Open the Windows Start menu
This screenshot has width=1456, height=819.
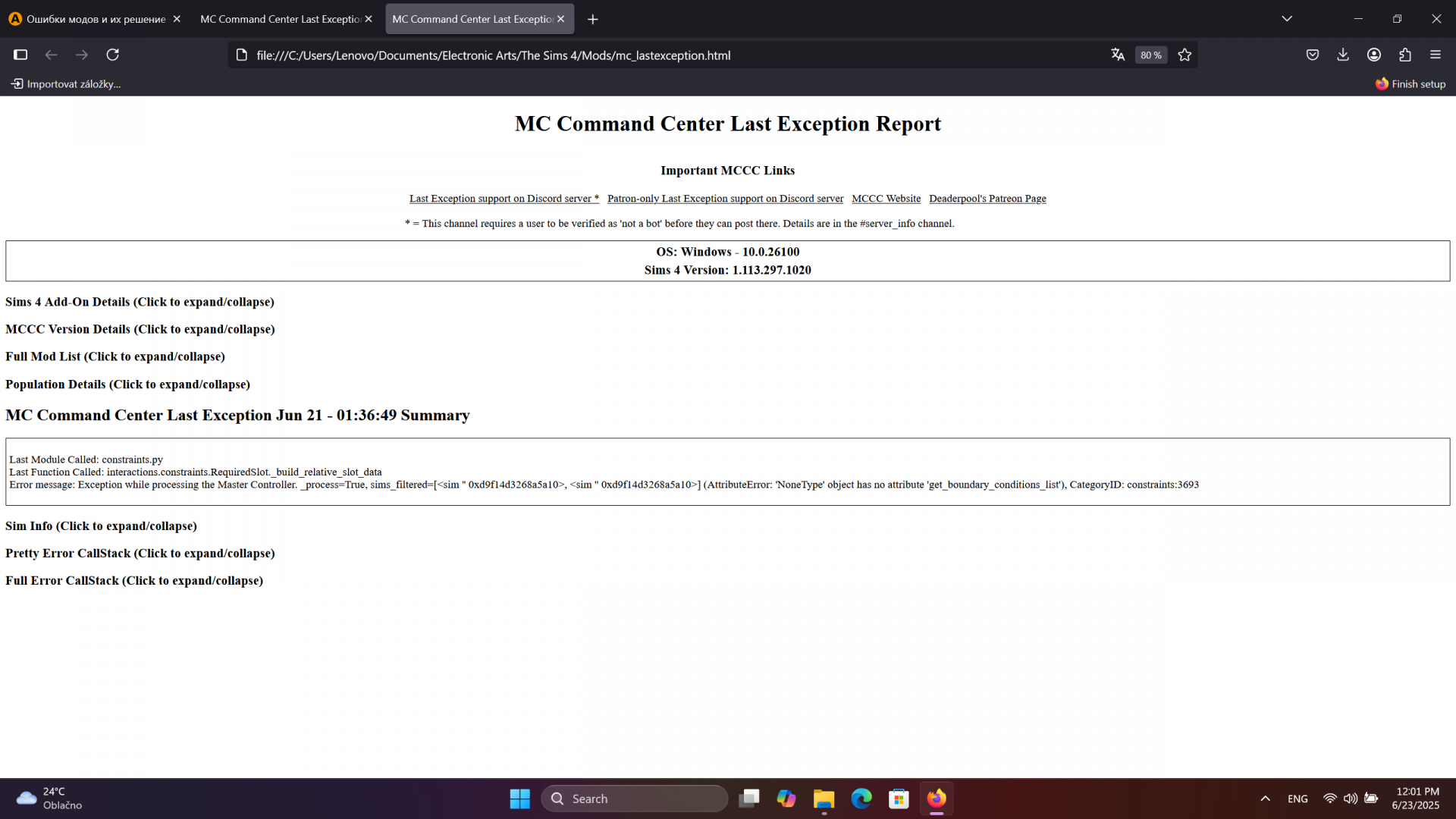coord(520,799)
